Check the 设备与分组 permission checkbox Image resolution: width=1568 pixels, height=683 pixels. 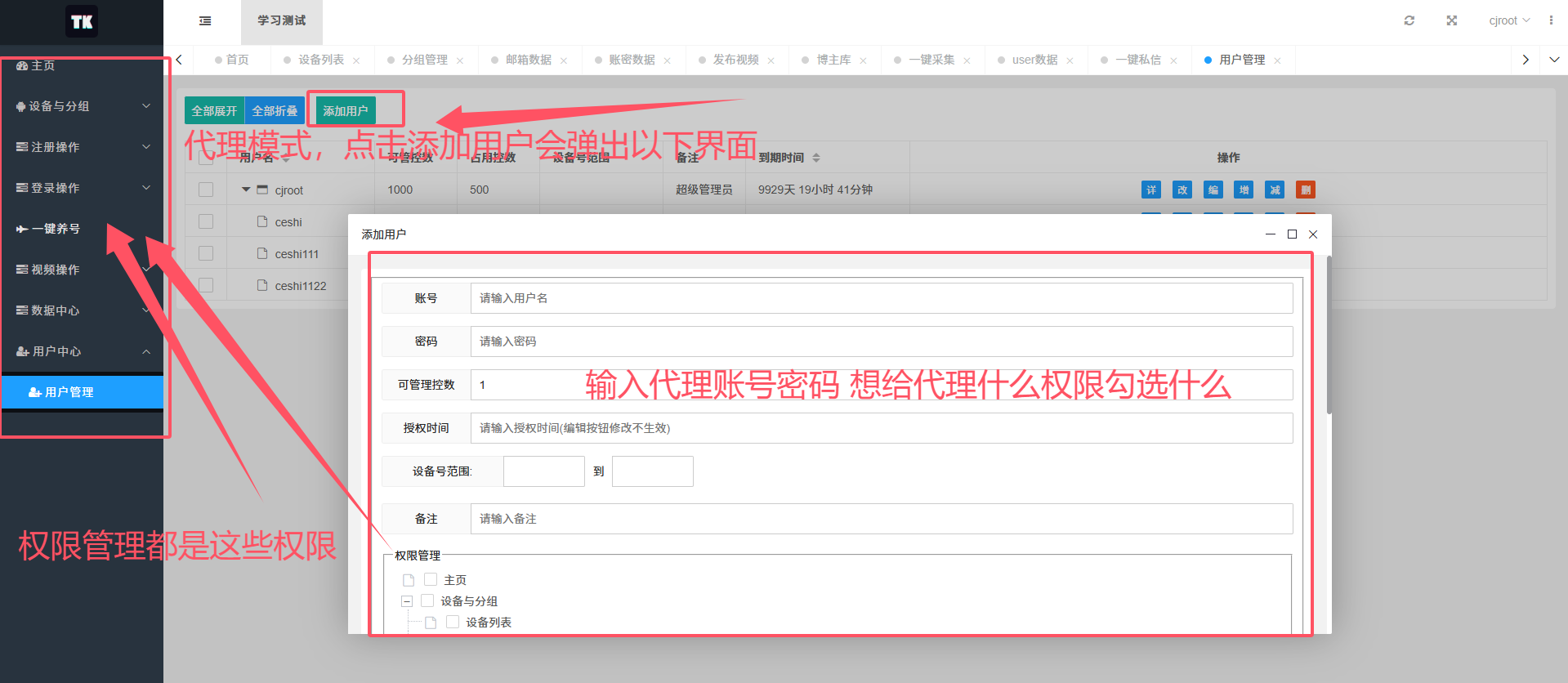(x=427, y=600)
